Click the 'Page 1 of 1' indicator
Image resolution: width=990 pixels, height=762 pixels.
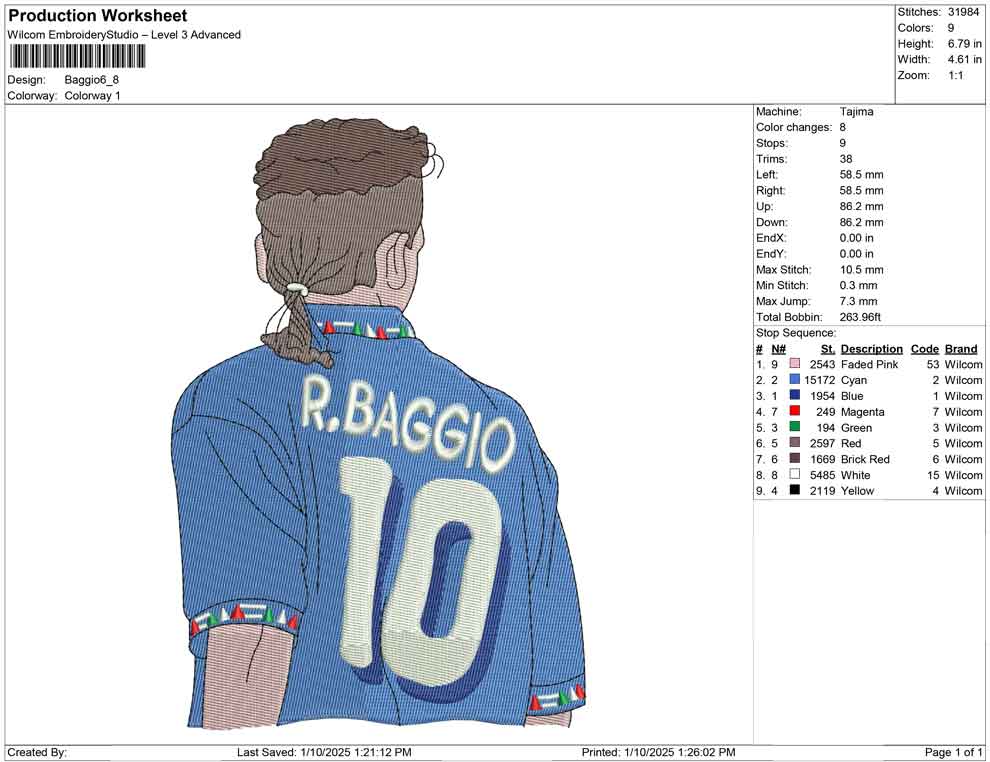tap(953, 752)
